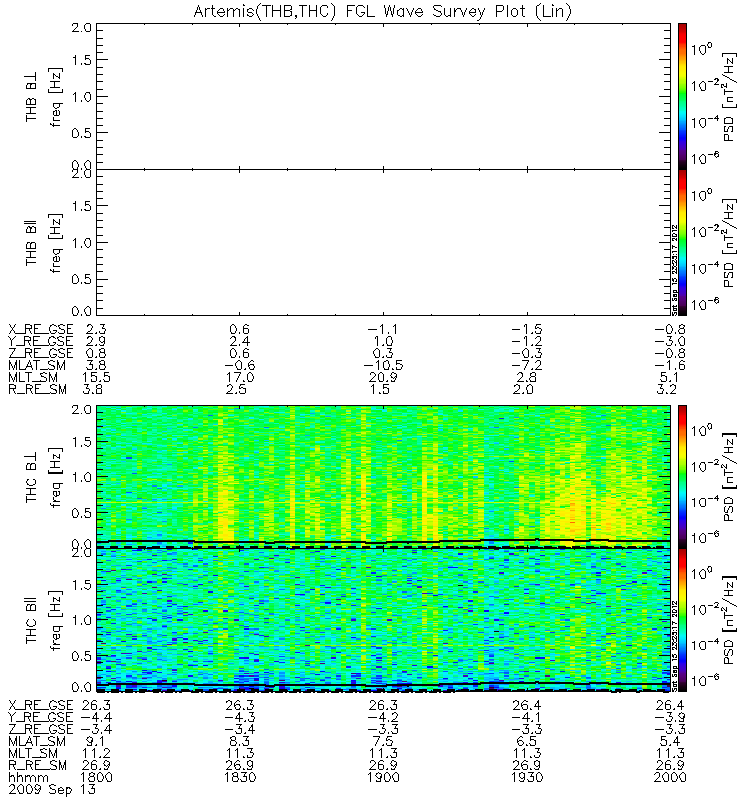Image resolution: width=750 pixels, height=800 pixels.
Task: Click the '1930' time tick label
Action: 527,777
